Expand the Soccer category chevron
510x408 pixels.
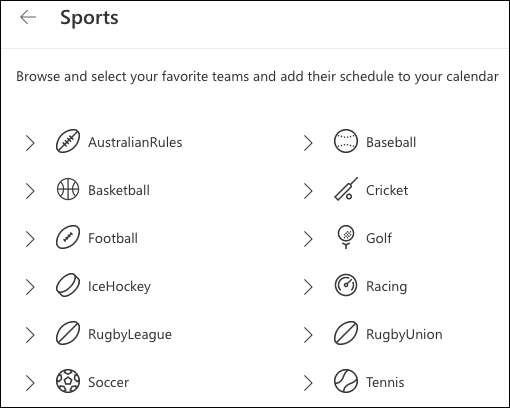30,383
